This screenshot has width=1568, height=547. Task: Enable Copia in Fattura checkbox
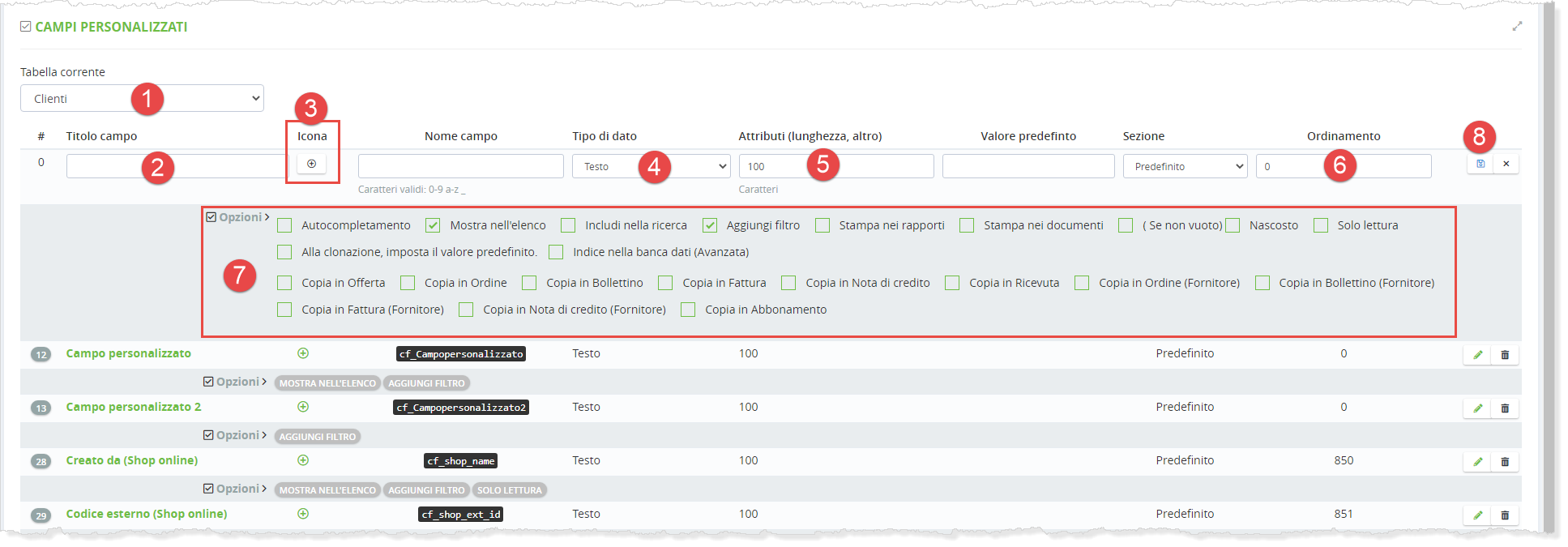[x=665, y=283]
